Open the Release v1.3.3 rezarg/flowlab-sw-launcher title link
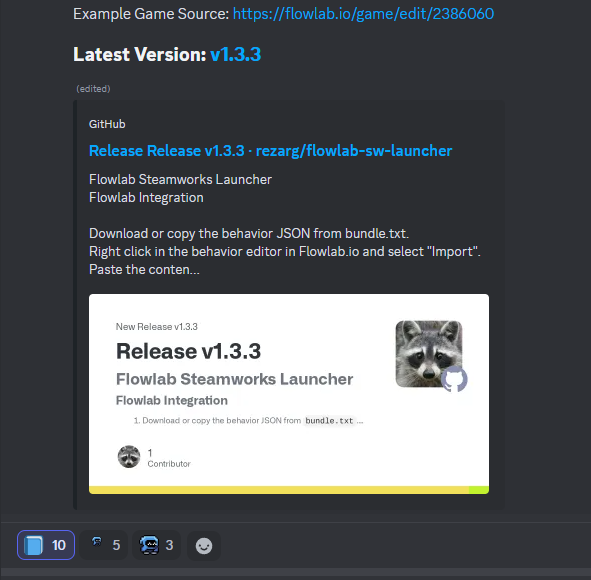 [x=270, y=151]
